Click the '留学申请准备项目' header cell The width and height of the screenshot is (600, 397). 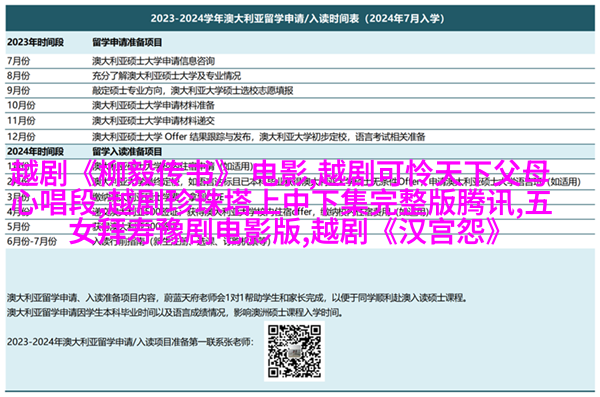point(127,42)
